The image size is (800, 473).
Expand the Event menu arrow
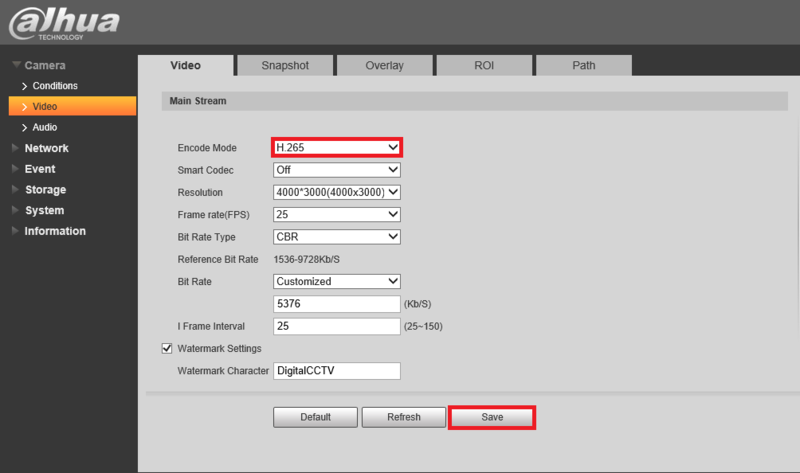(x=15, y=169)
